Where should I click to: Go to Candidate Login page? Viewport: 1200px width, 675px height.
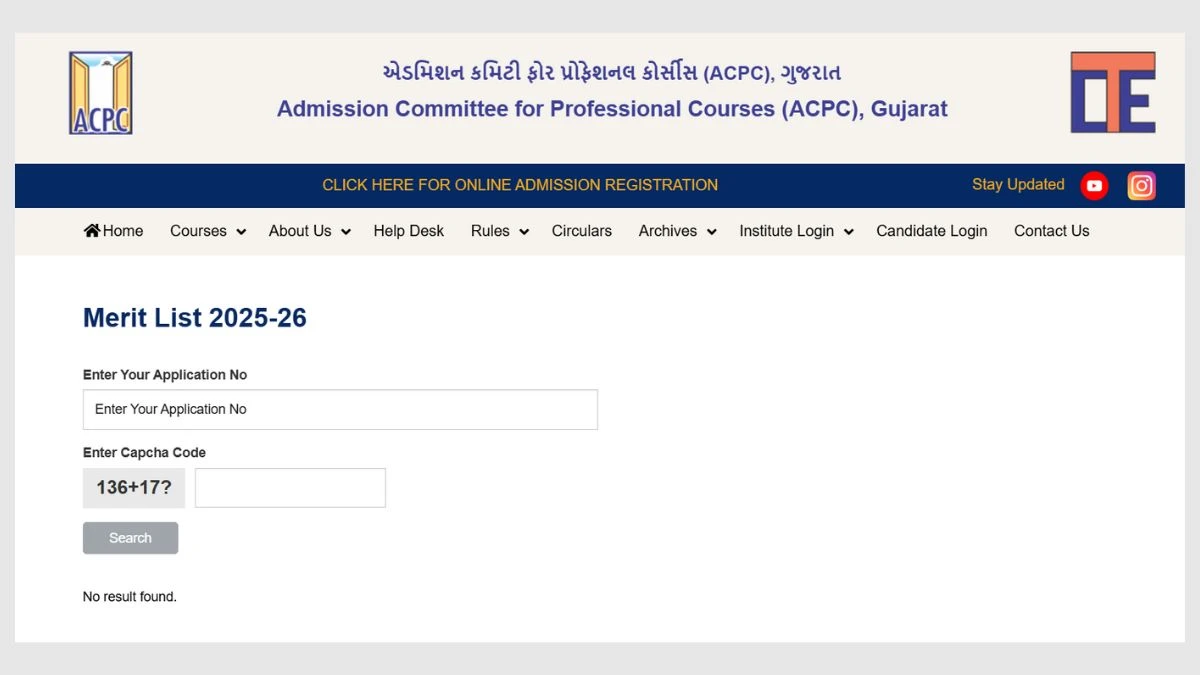932,231
